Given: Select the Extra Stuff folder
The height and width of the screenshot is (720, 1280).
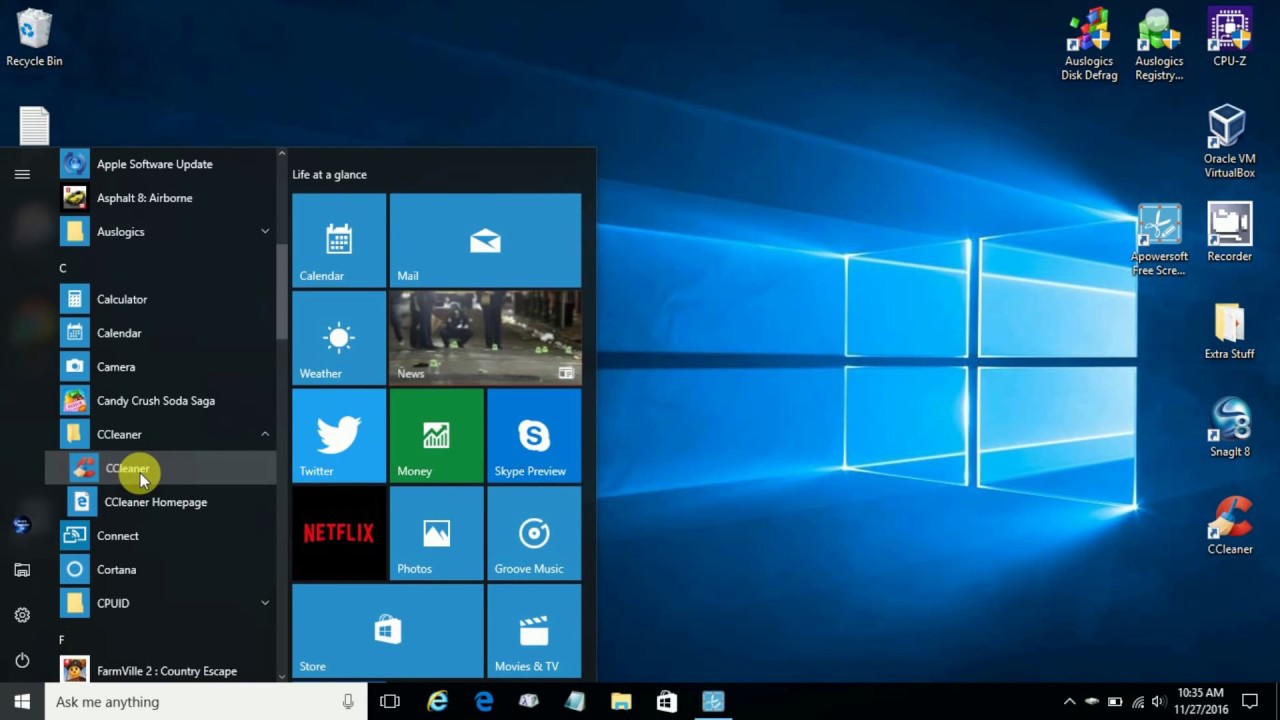Looking at the screenshot, I should [x=1229, y=330].
